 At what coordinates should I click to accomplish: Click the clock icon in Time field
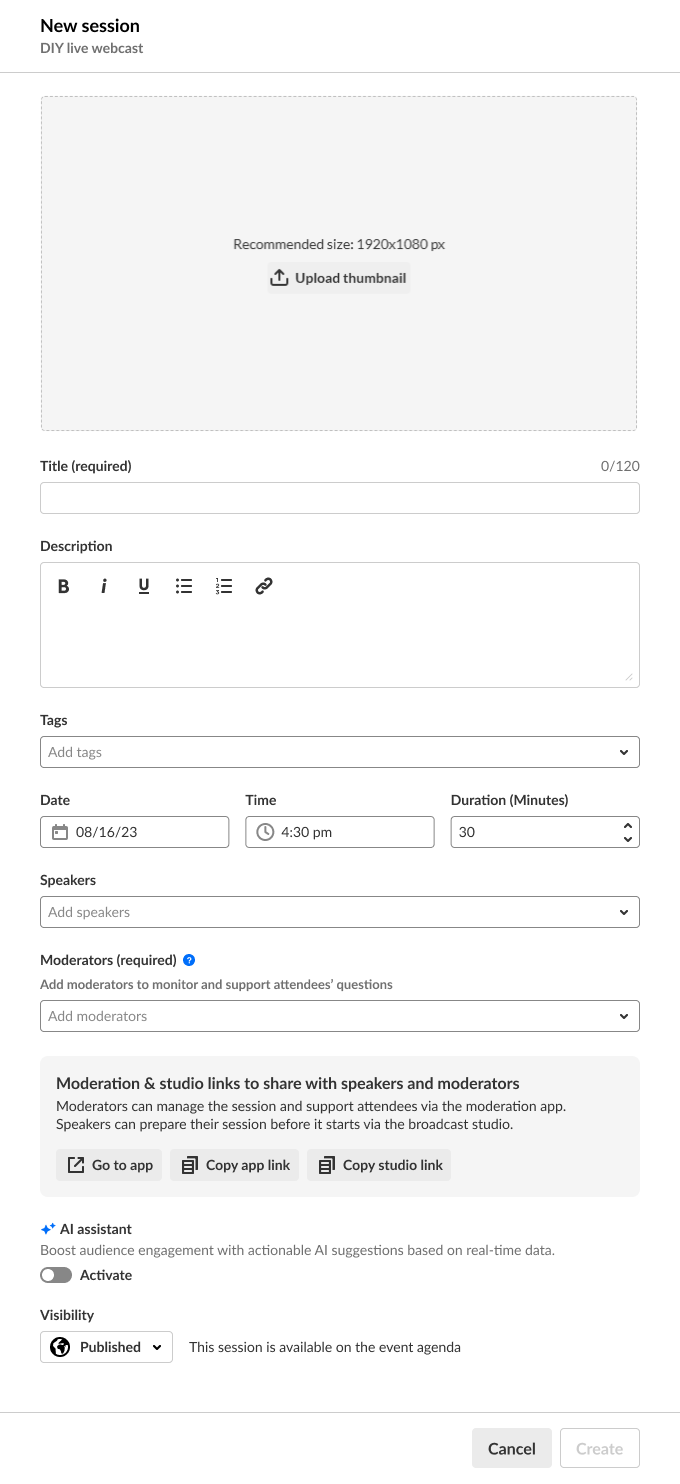265,832
